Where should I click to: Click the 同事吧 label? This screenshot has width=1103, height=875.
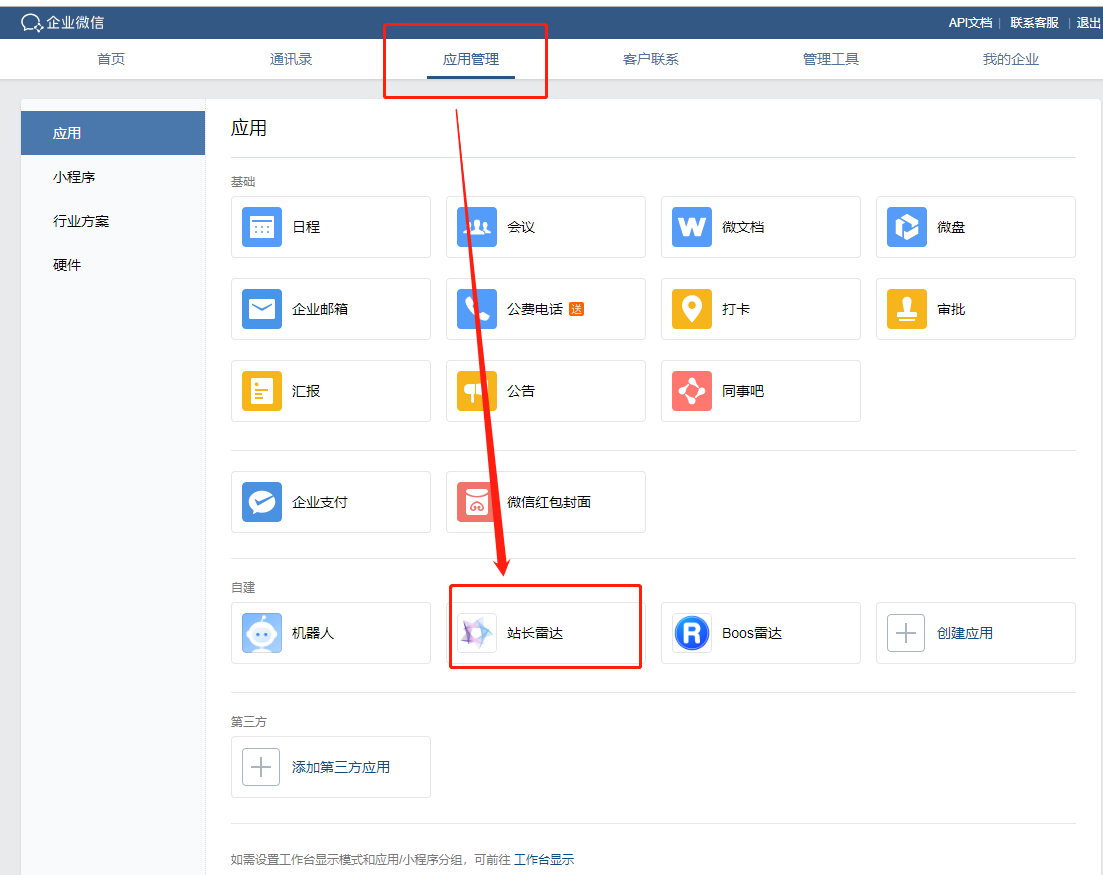[x=743, y=391]
